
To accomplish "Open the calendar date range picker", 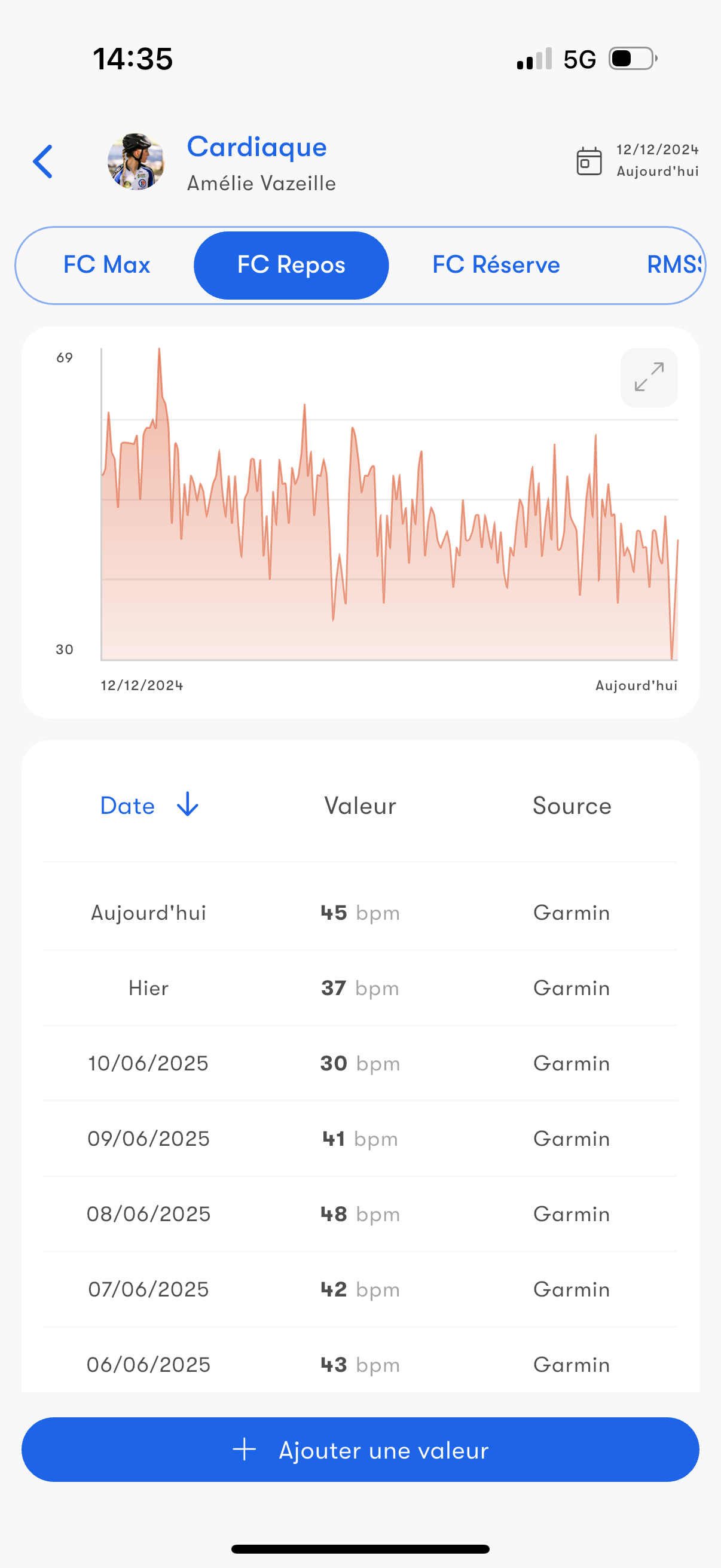I will [x=588, y=161].
